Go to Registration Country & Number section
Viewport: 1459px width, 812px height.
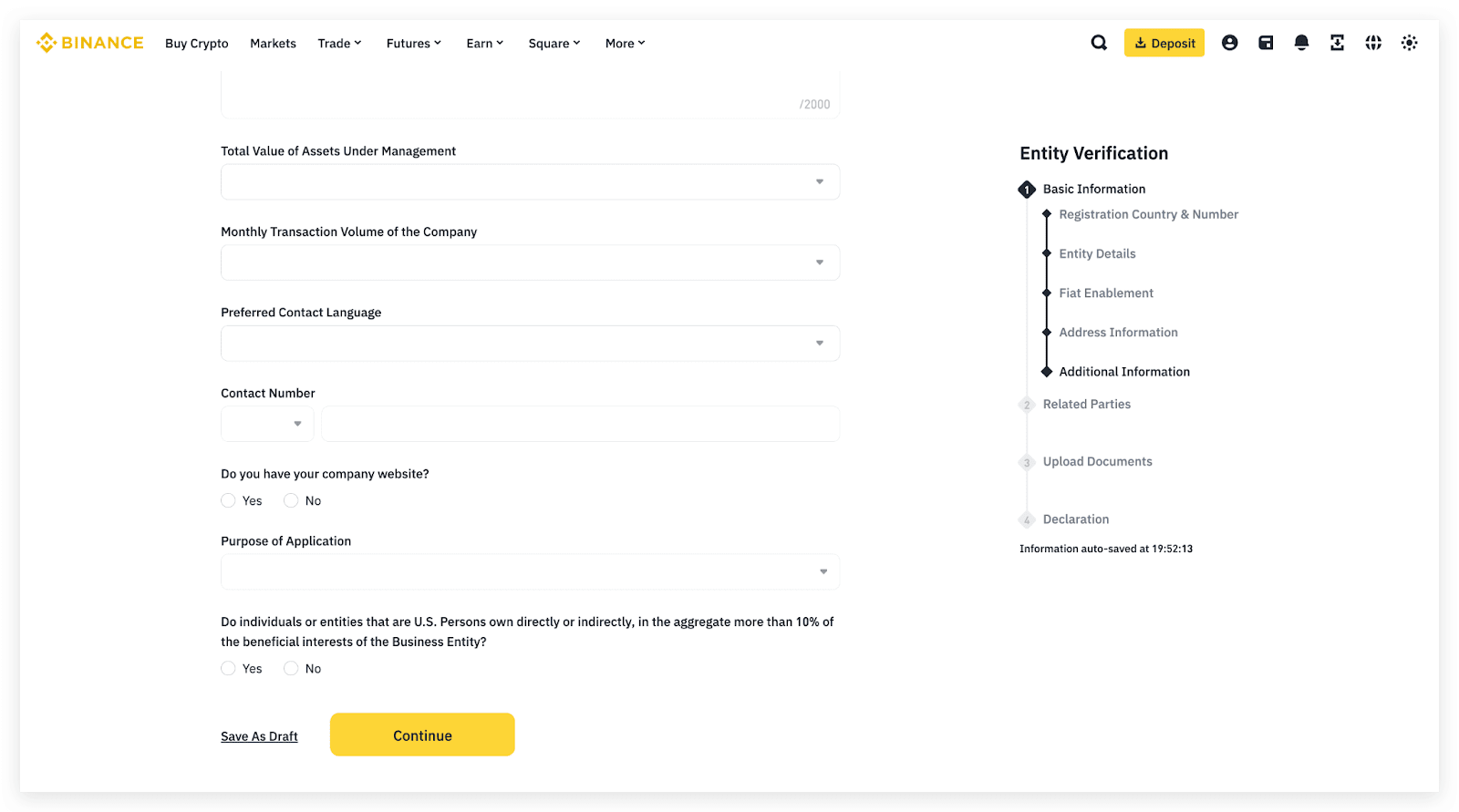point(1149,214)
